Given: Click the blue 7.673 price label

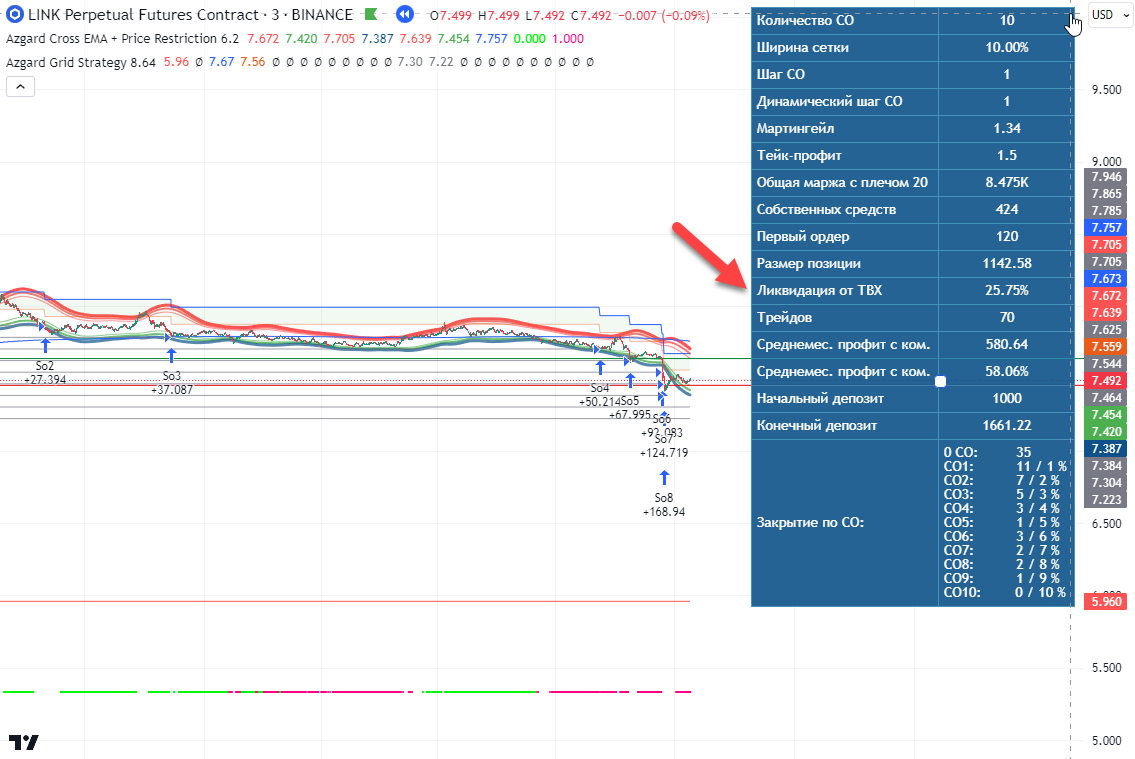Looking at the screenshot, I should [1105, 279].
